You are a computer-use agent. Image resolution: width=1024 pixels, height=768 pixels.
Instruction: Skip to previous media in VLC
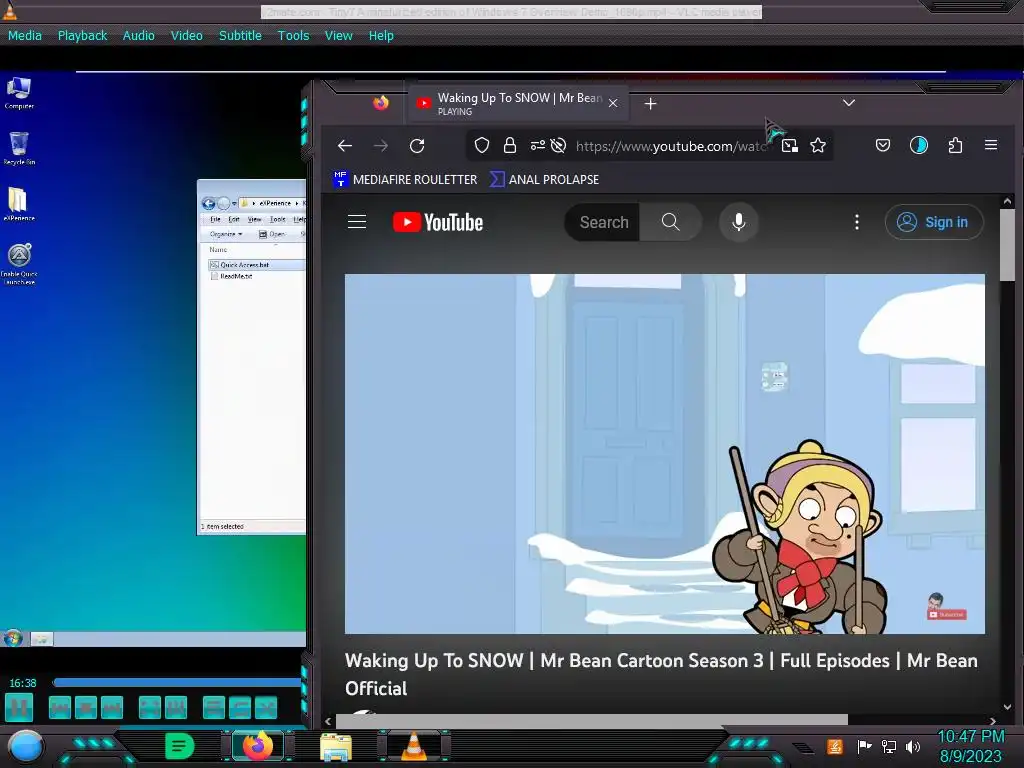tap(59, 707)
